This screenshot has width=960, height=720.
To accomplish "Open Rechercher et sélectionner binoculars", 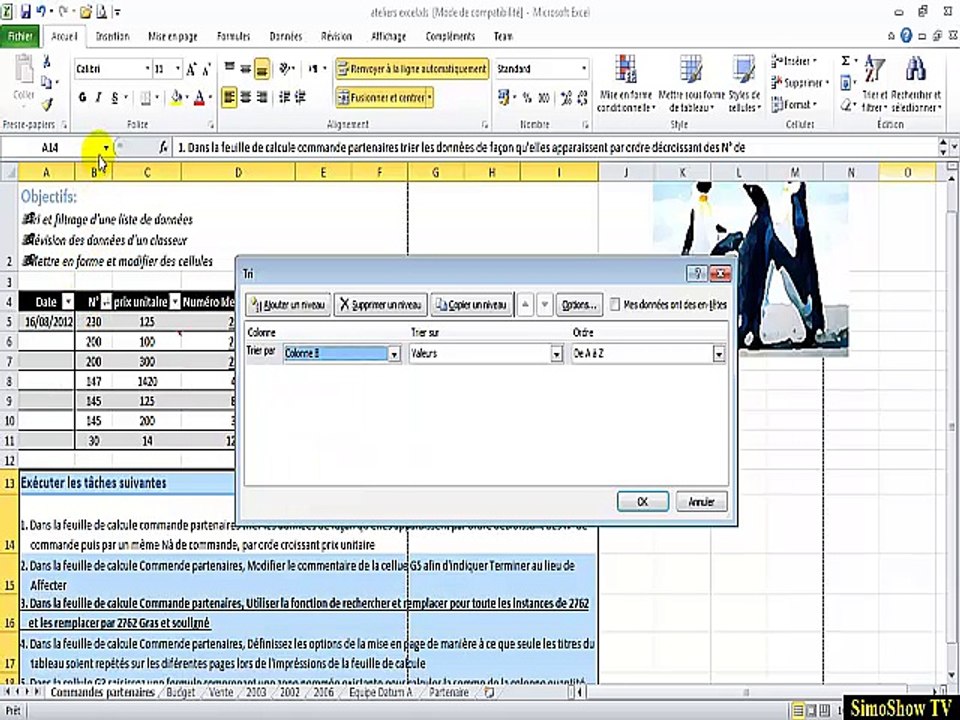I will [x=916, y=84].
